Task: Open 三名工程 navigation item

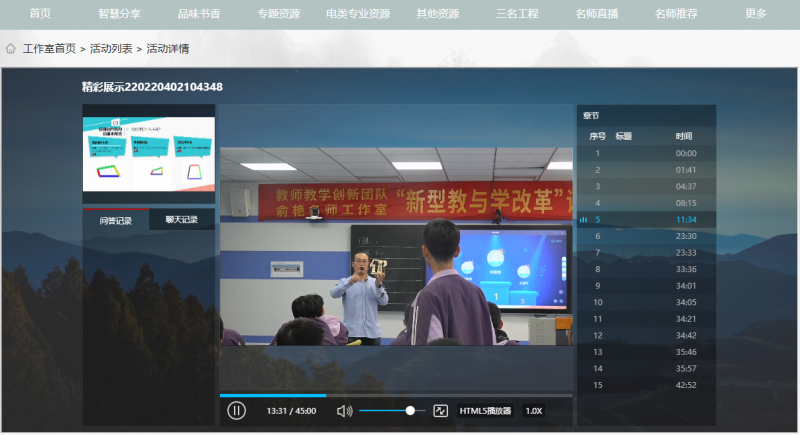Action: tap(517, 14)
